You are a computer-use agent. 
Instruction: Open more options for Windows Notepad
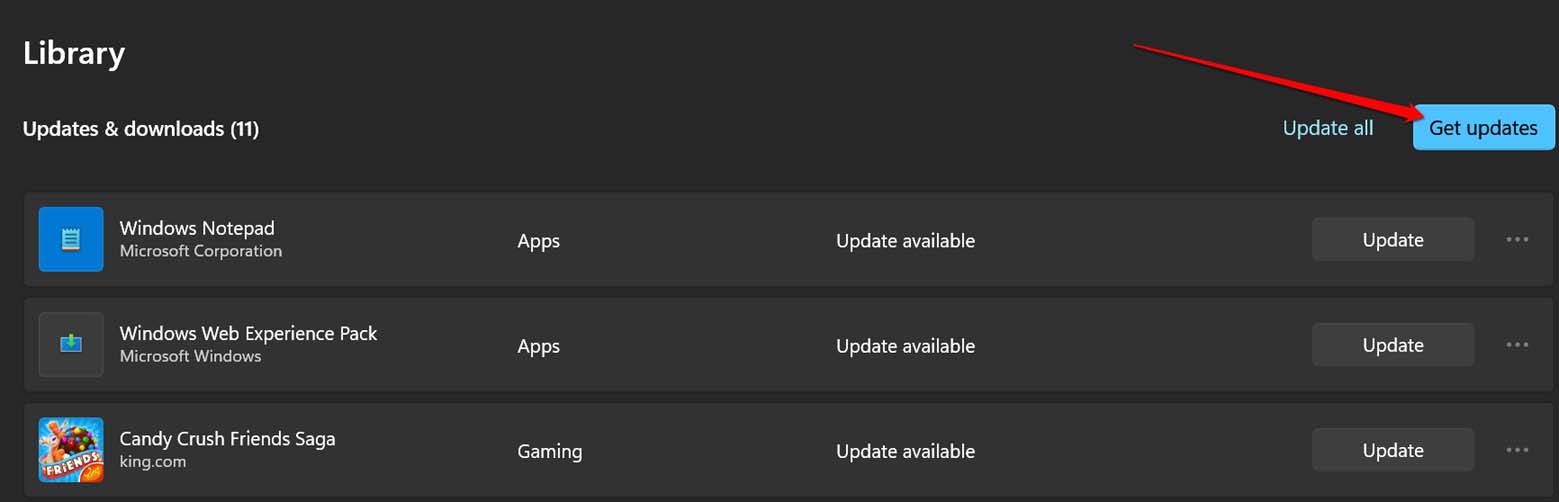(x=1517, y=240)
